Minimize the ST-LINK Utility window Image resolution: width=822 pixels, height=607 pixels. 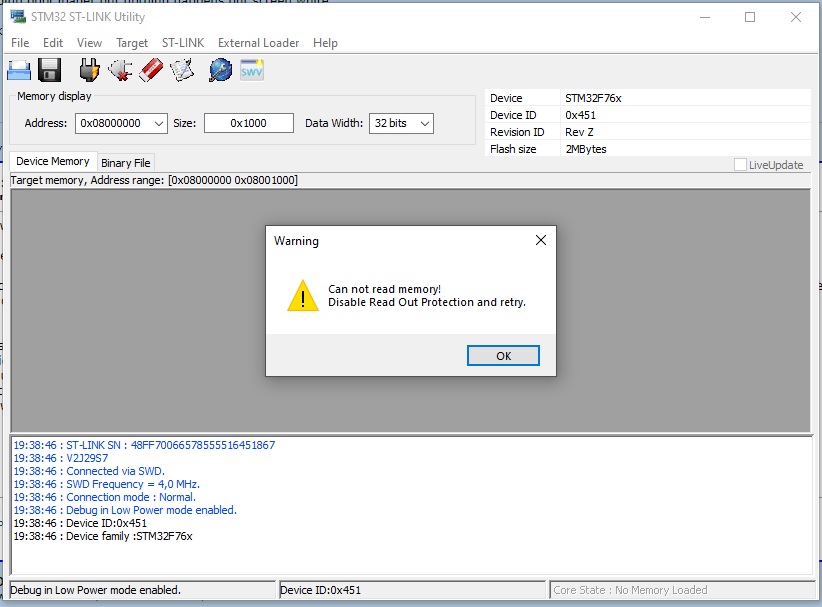[x=705, y=17]
